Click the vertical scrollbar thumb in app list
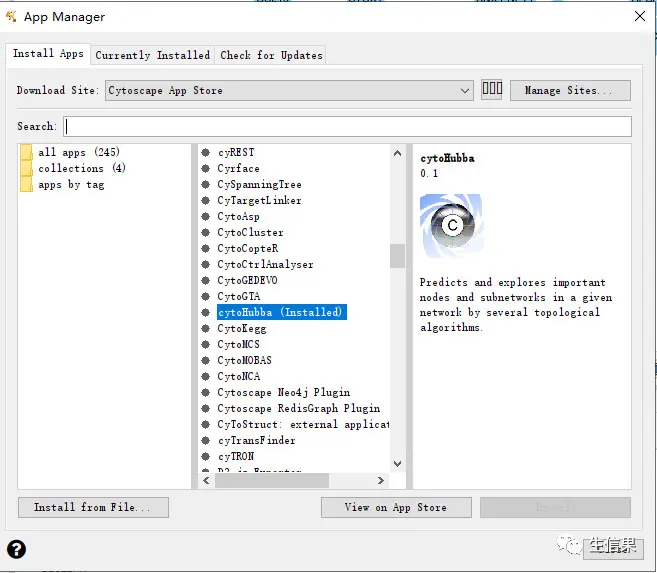 397,256
